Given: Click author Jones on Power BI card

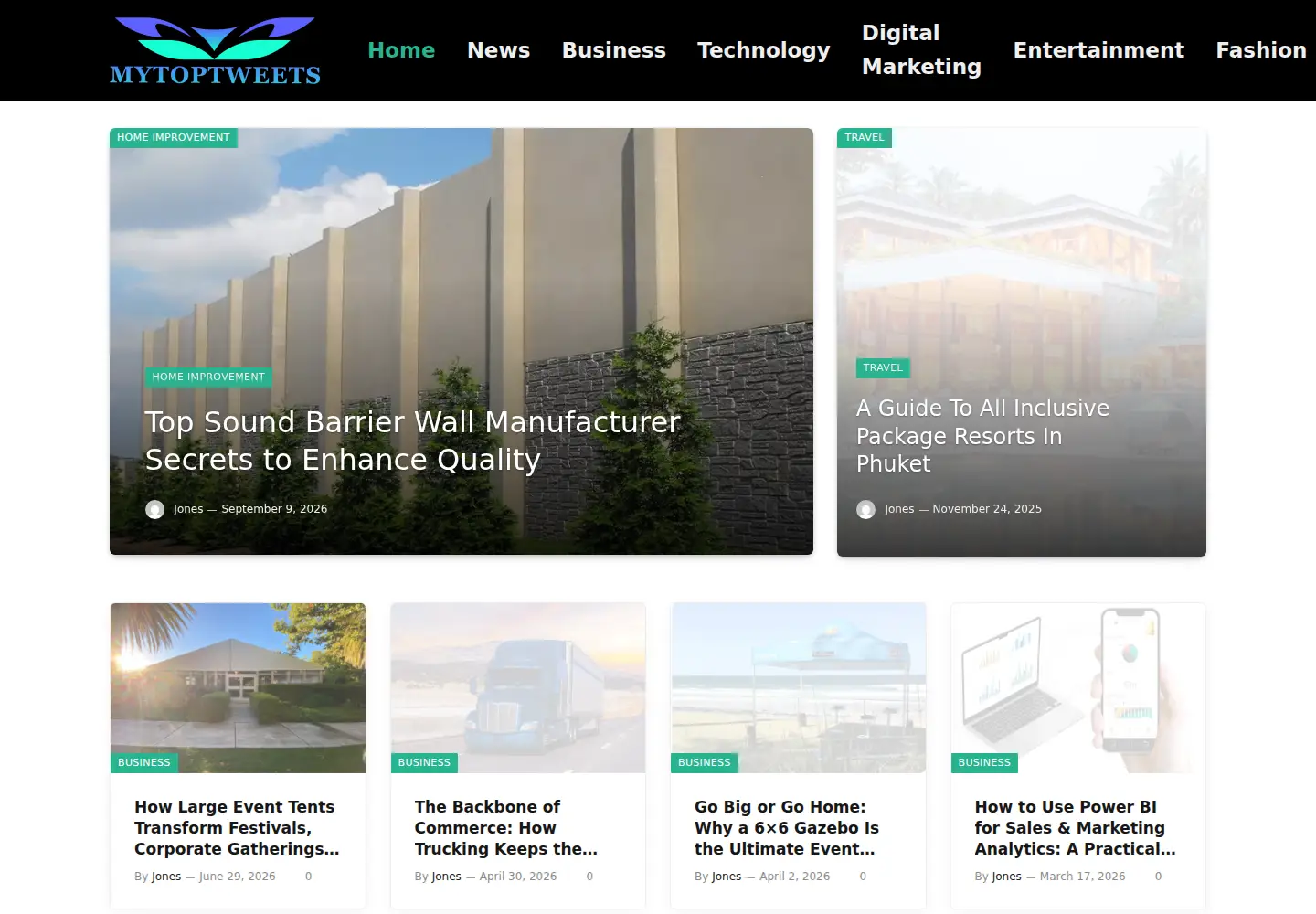Looking at the screenshot, I should point(1006,877).
